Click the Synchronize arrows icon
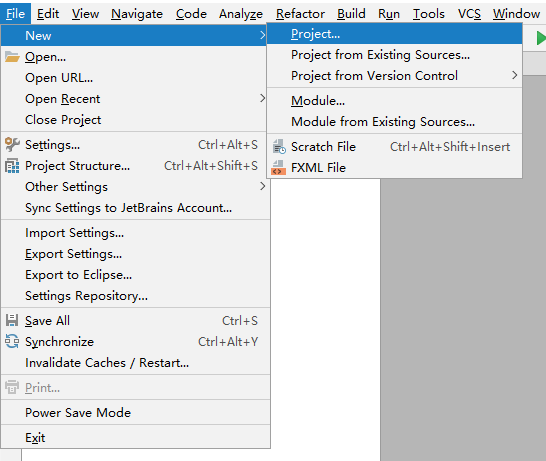 point(12,342)
